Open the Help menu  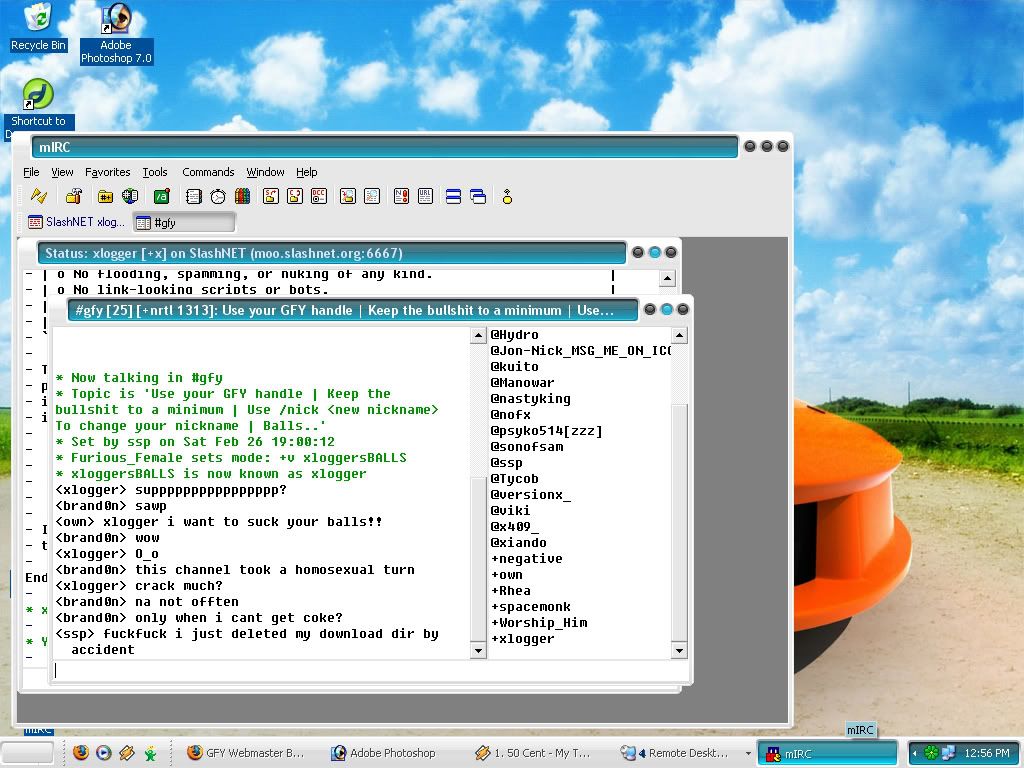coord(307,172)
